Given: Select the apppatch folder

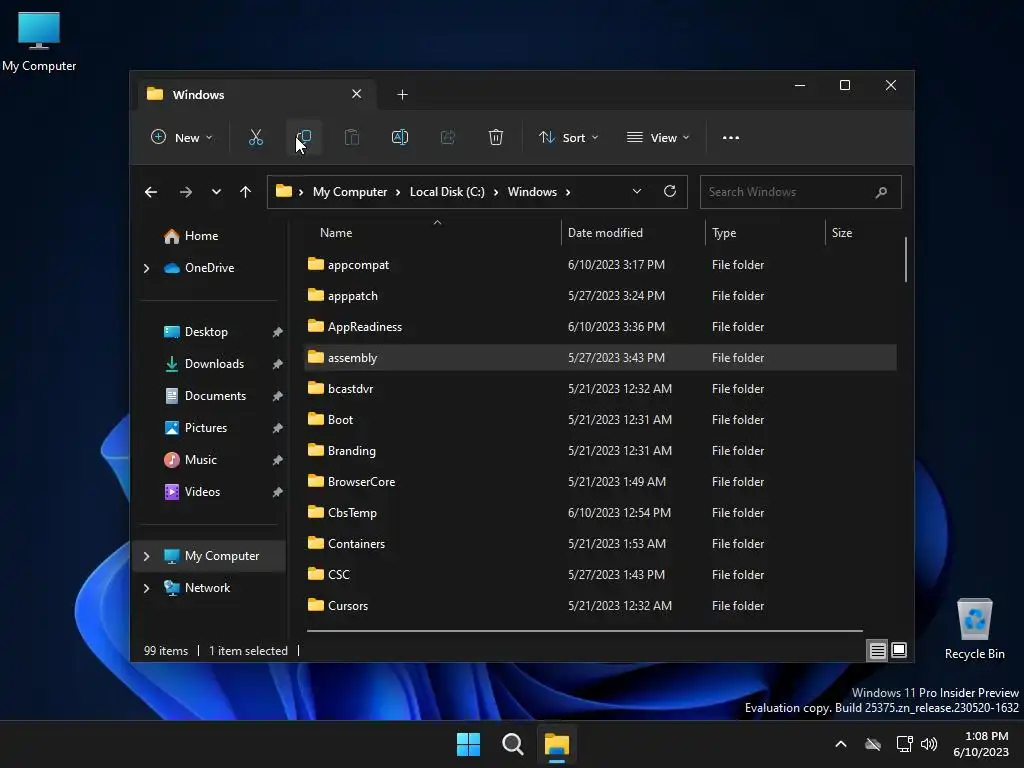Looking at the screenshot, I should pyautogui.click(x=600, y=296).
